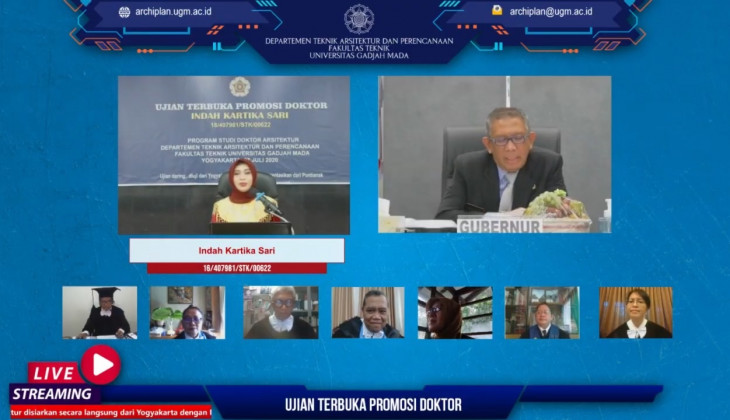Click the globe icon beside archiplan.ugm.ac.id
This screenshot has height=420, width=730.
coord(124,12)
